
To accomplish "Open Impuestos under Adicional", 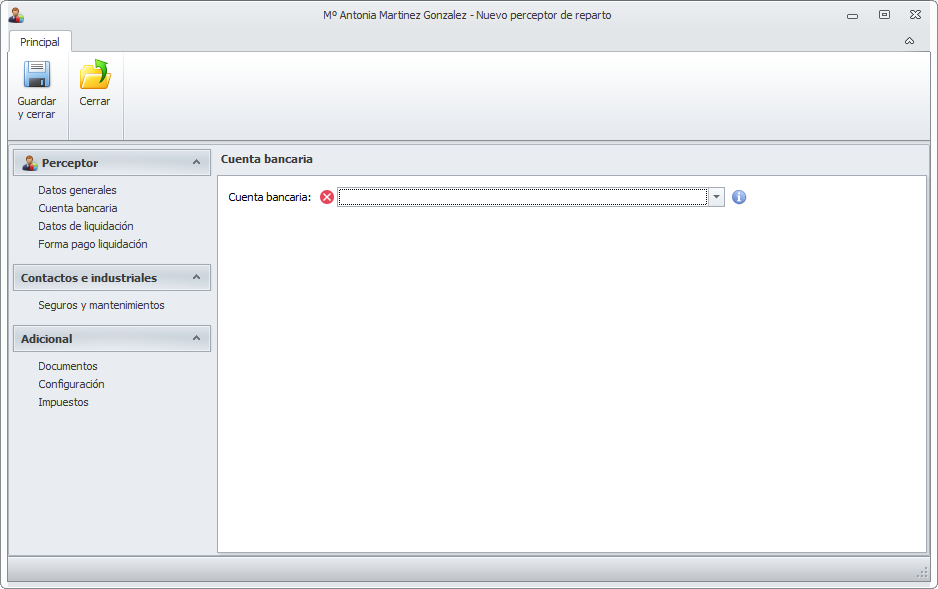I will coord(63,402).
